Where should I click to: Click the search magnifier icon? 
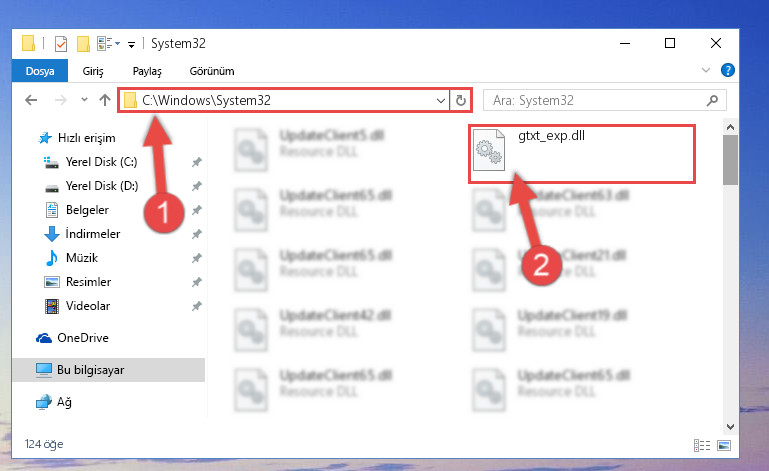[712, 101]
